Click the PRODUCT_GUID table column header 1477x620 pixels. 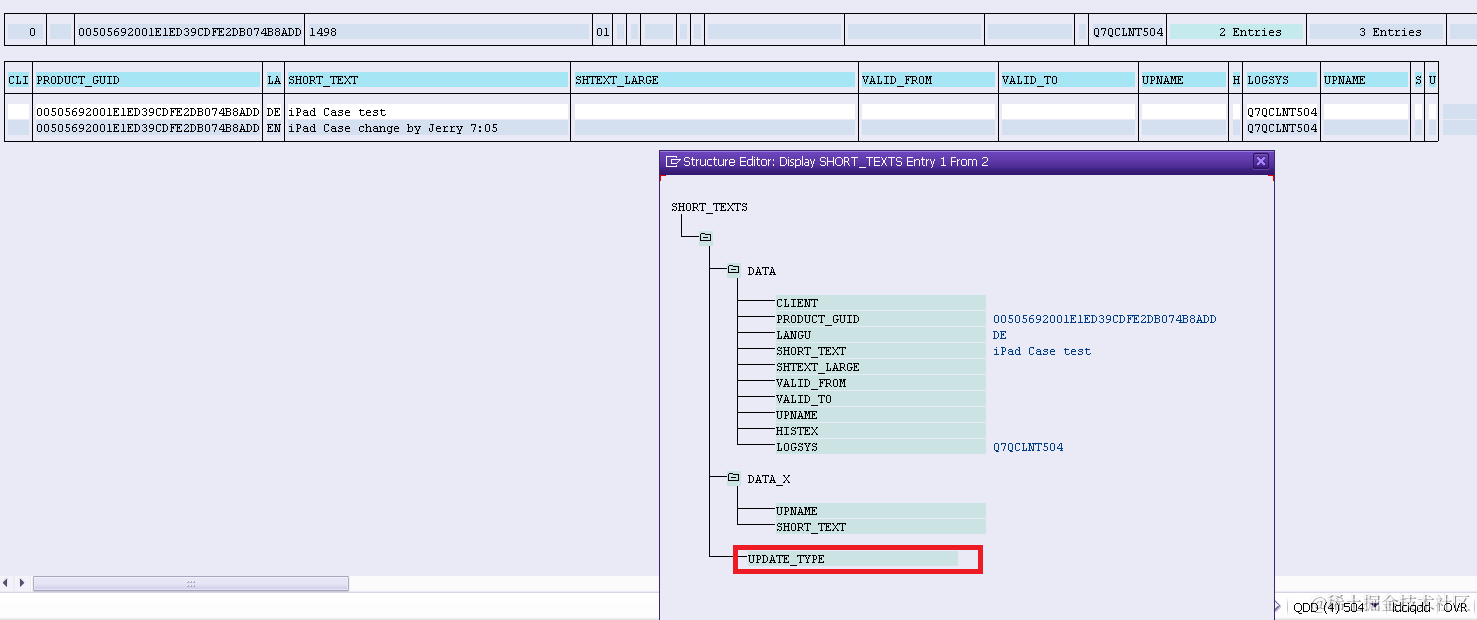[x=147, y=80]
